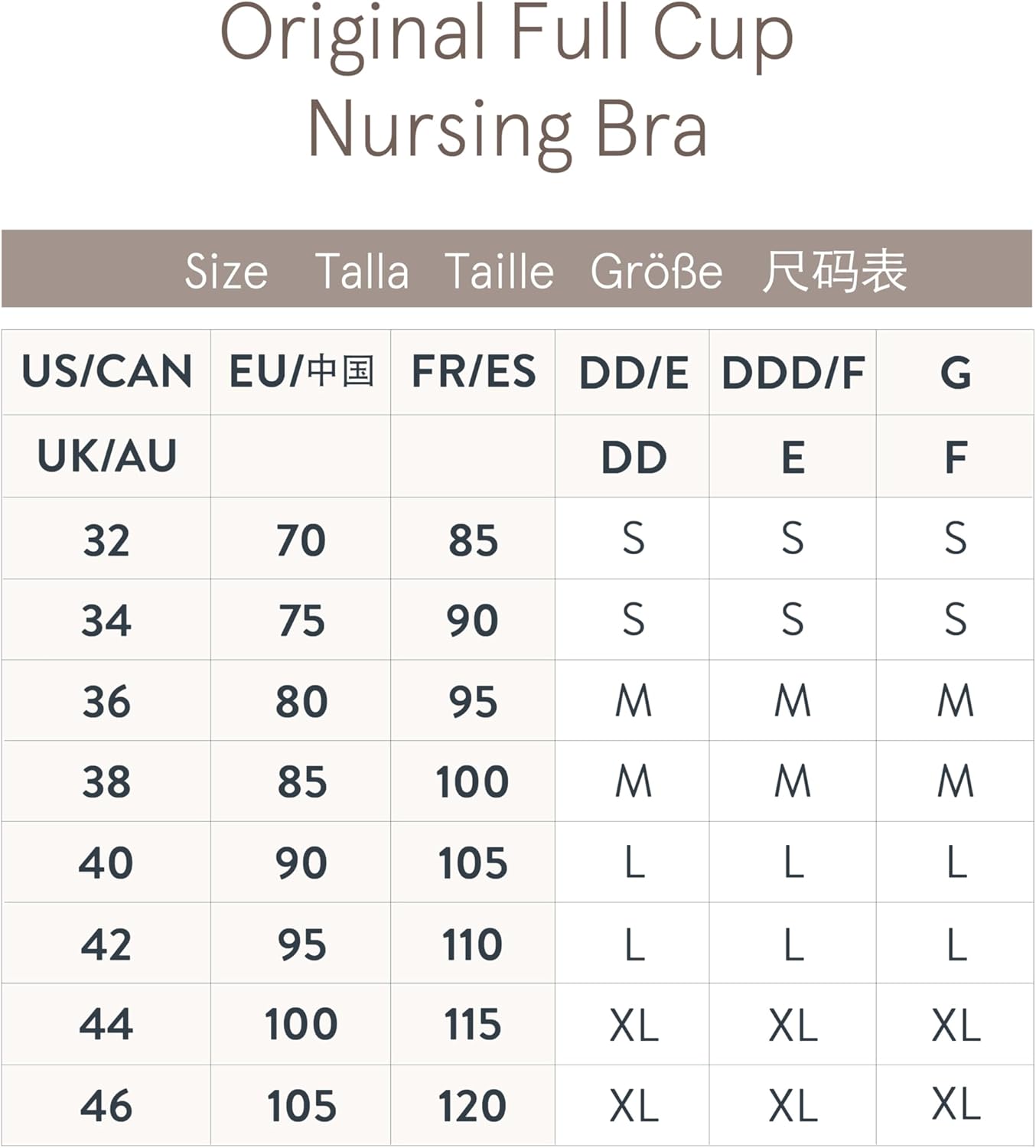Image resolution: width=1036 pixels, height=1148 pixels.
Task: Click the Nursing Bra title line
Action: 507,130
